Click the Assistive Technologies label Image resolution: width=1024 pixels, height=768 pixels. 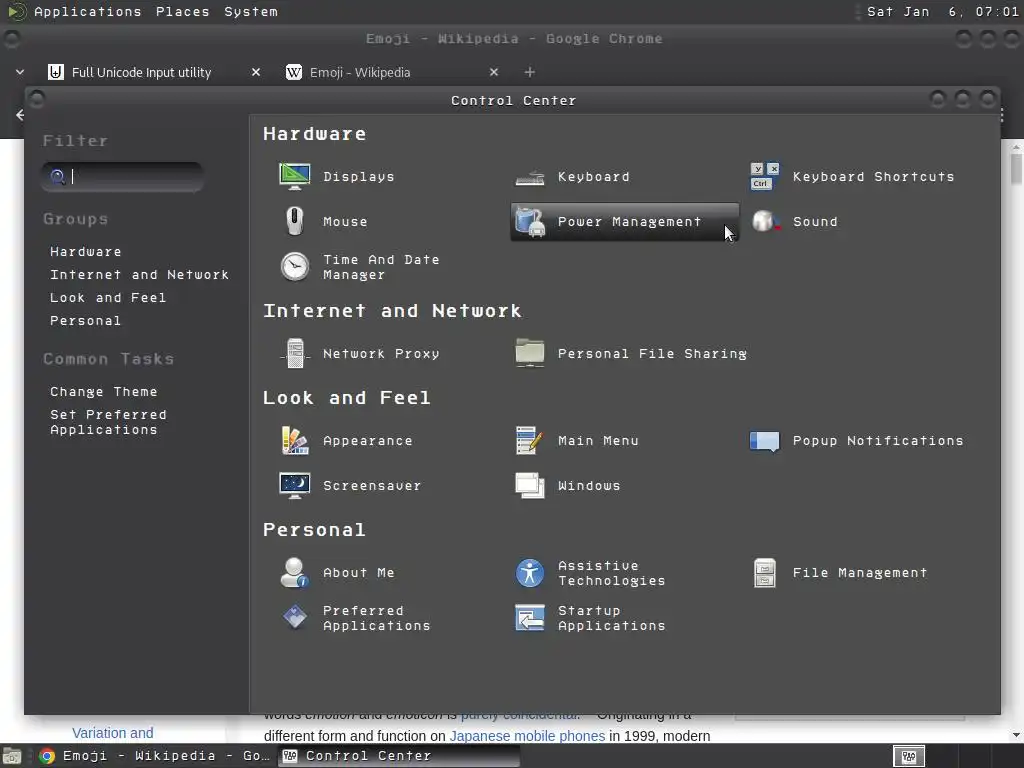click(611, 573)
